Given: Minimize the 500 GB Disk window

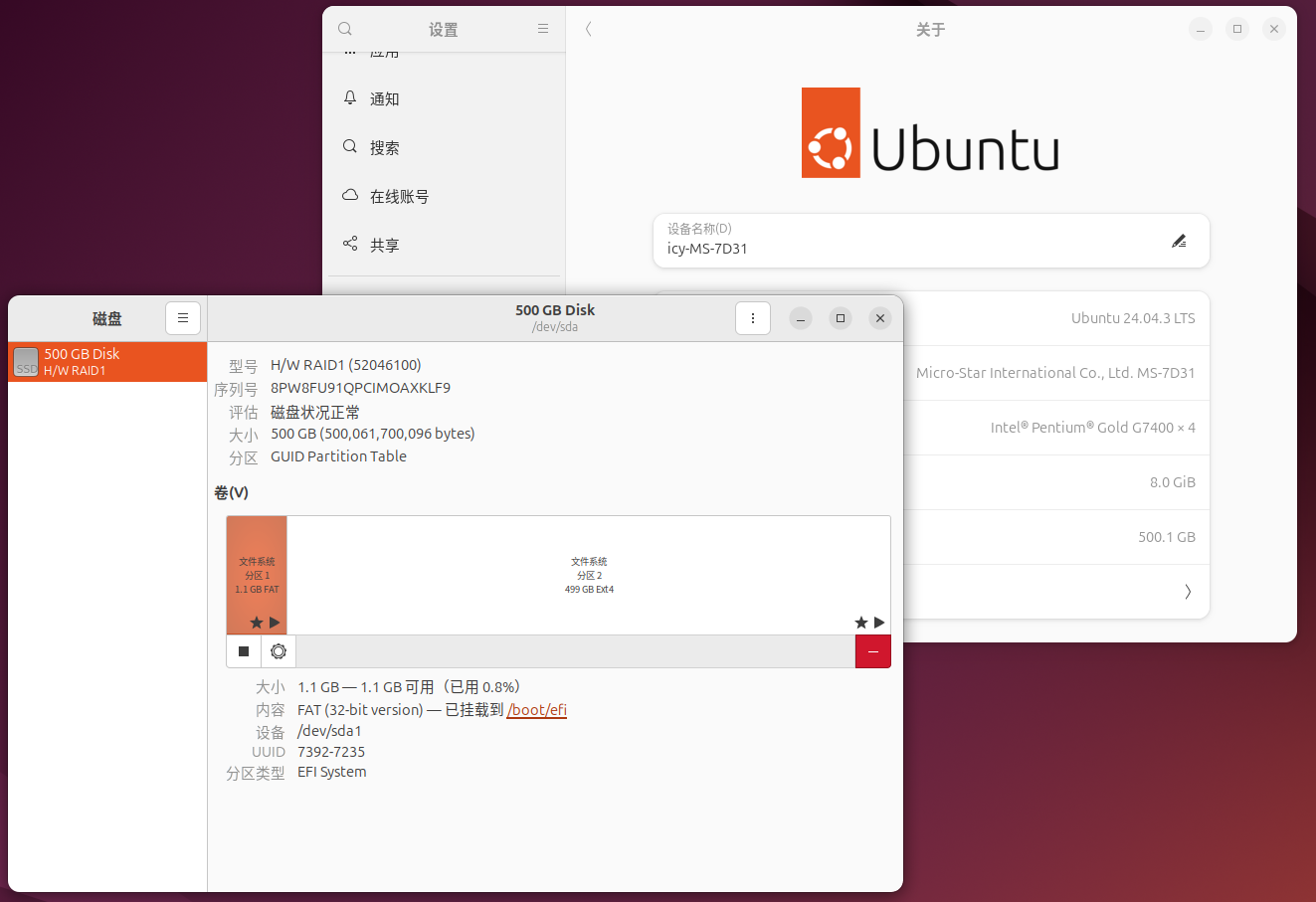Looking at the screenshot, I should click(x=801, y=318).
